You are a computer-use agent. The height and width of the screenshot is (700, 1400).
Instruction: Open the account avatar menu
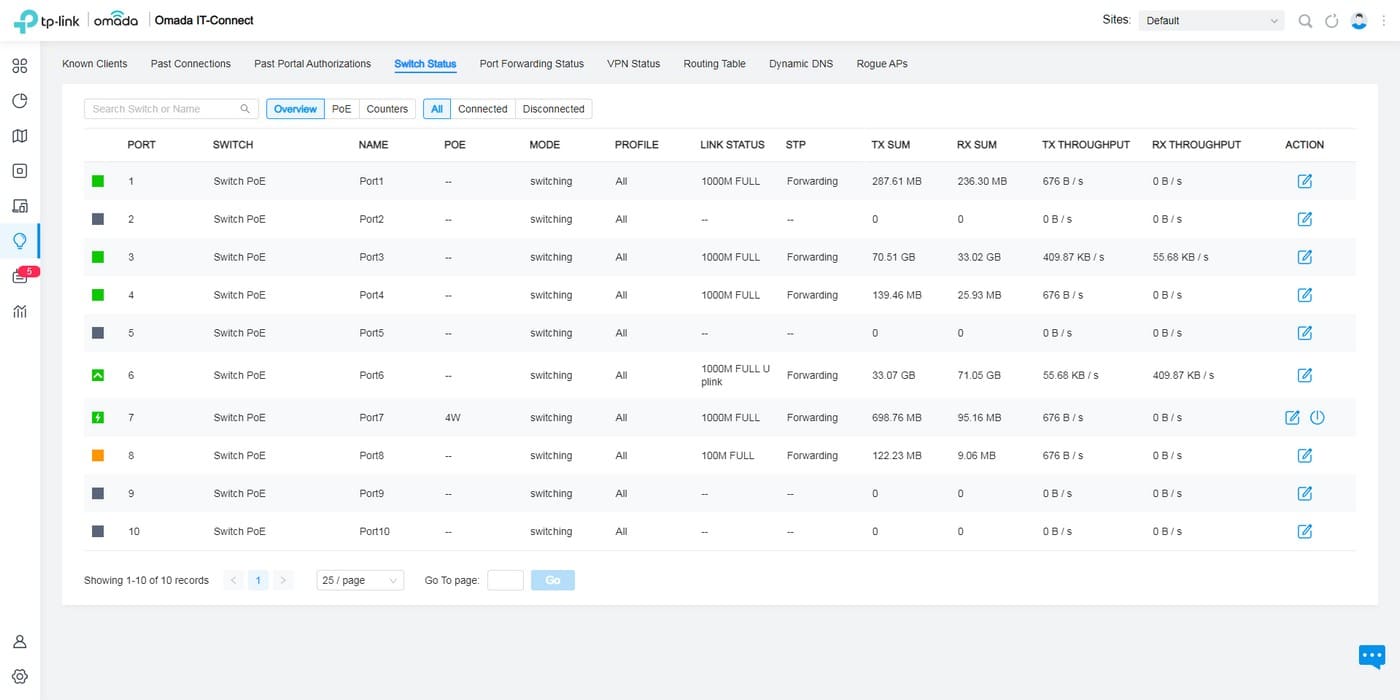coord(1359,21)
